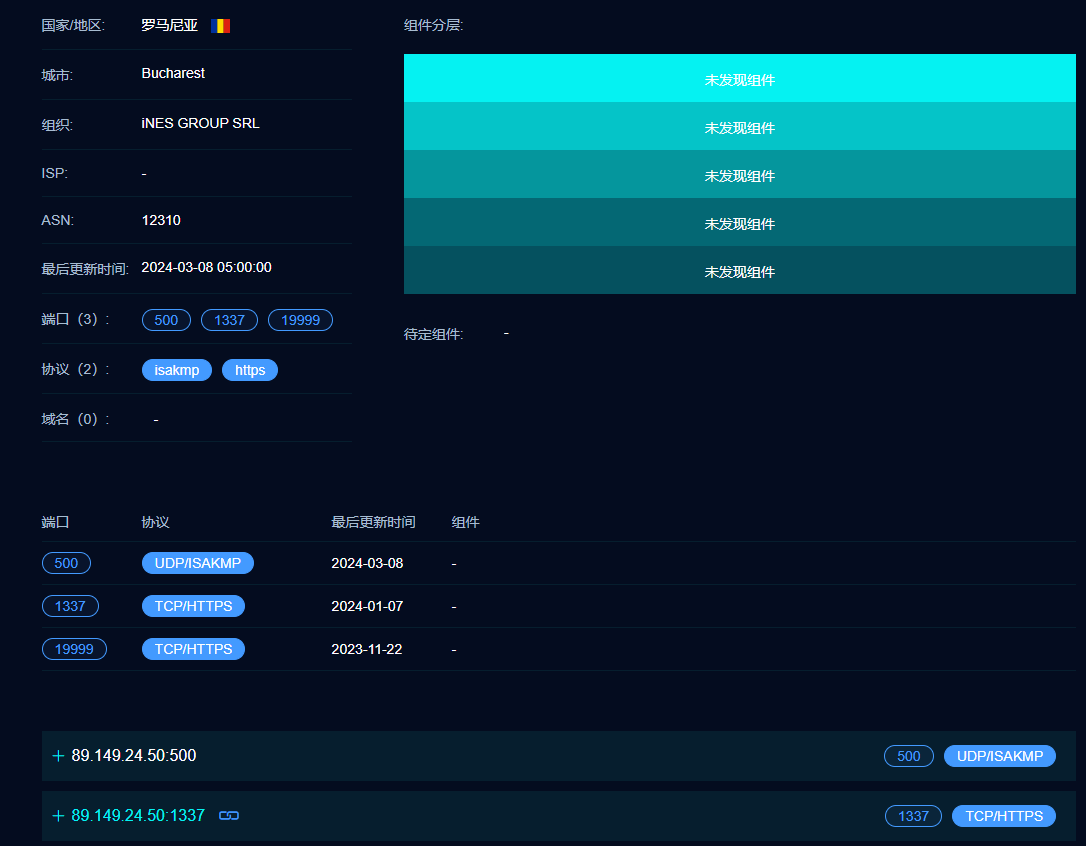
Task: Click TCP/HTTPS tag in the 19999 table row
Action: (x=193, y=649)
